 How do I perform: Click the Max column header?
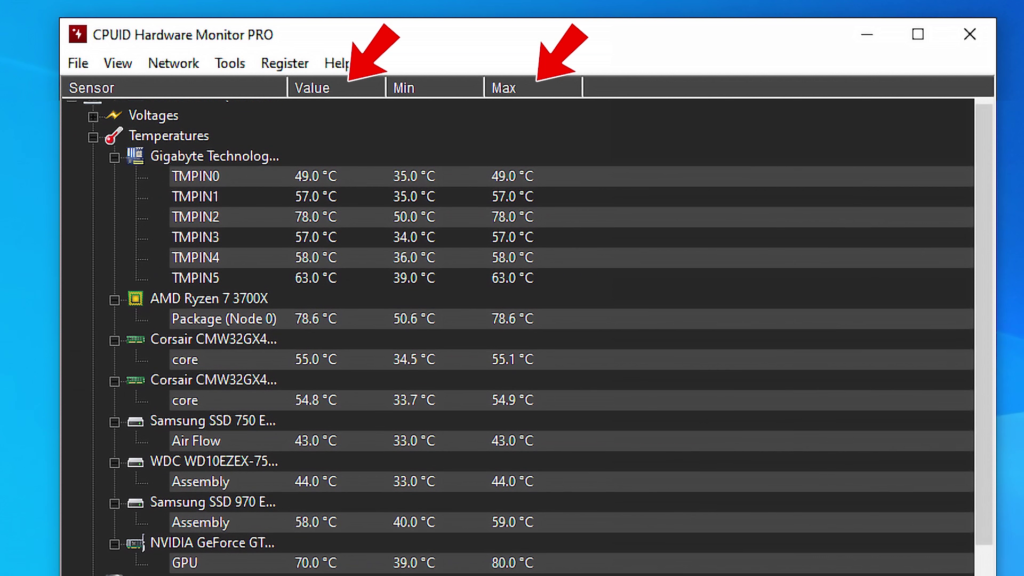point(534,88)
